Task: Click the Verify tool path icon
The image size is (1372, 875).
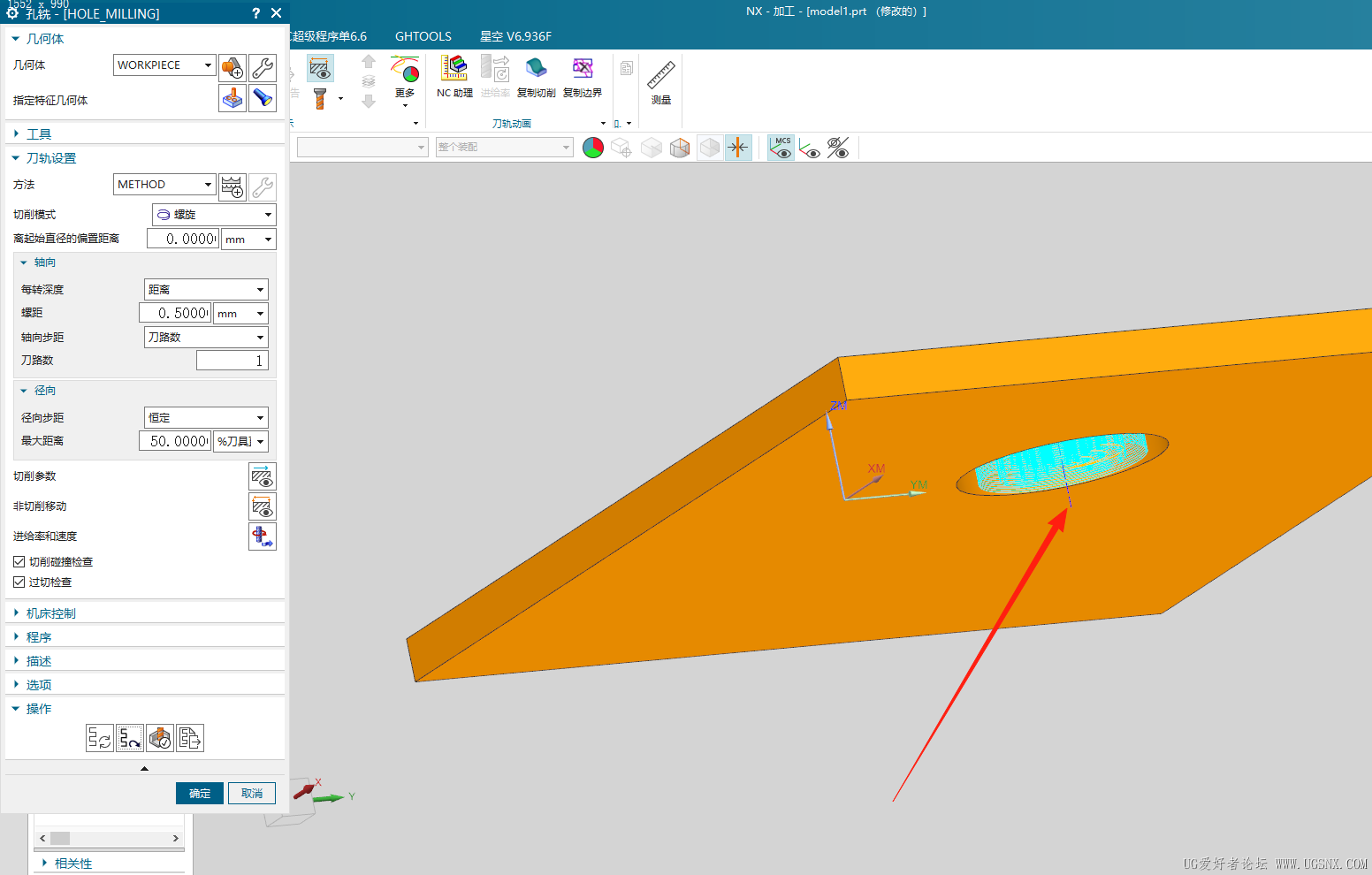Action: [x=160, y=738]
